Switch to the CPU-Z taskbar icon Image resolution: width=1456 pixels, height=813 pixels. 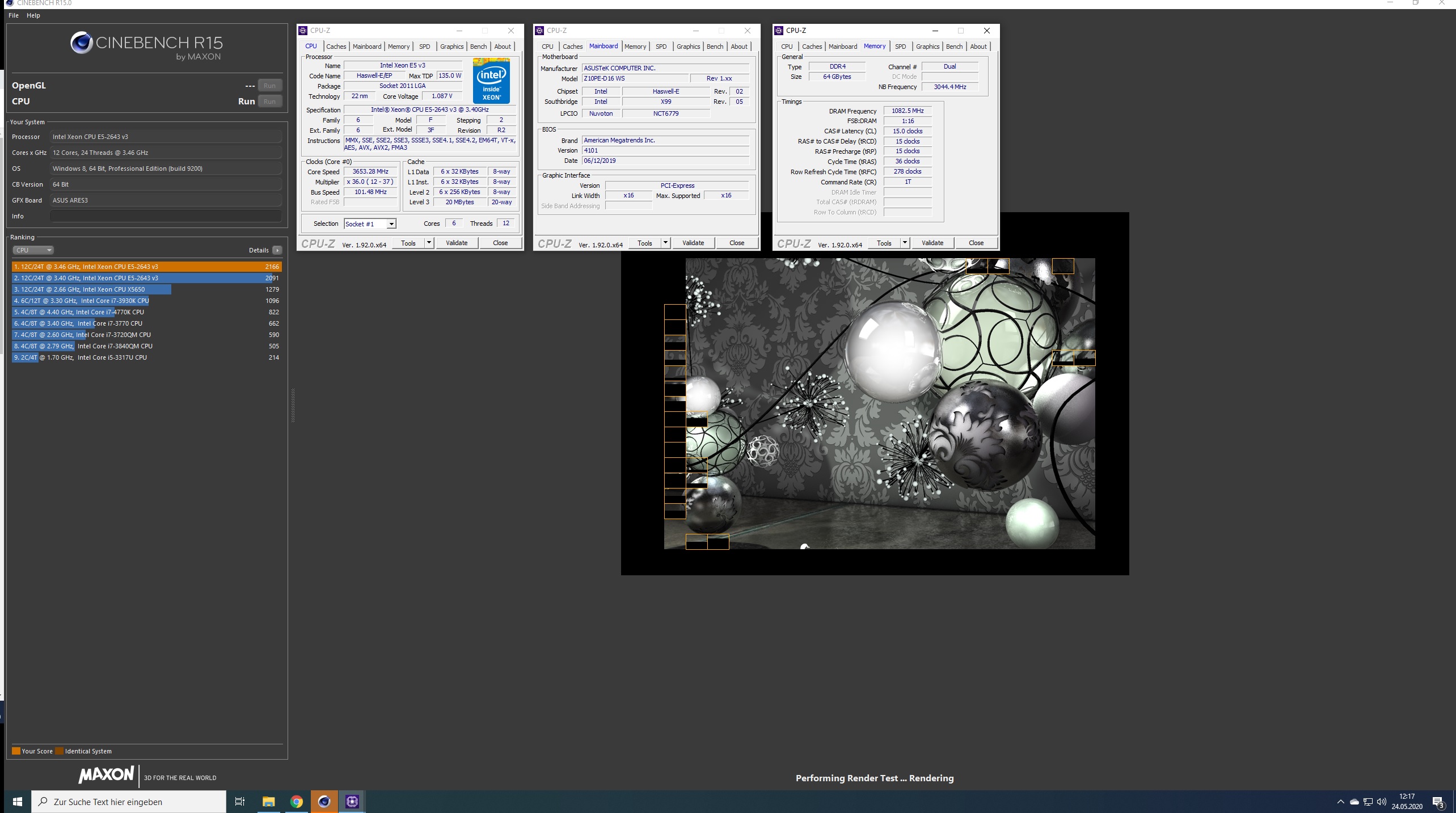pyautogui.click(x=352, y=802)
